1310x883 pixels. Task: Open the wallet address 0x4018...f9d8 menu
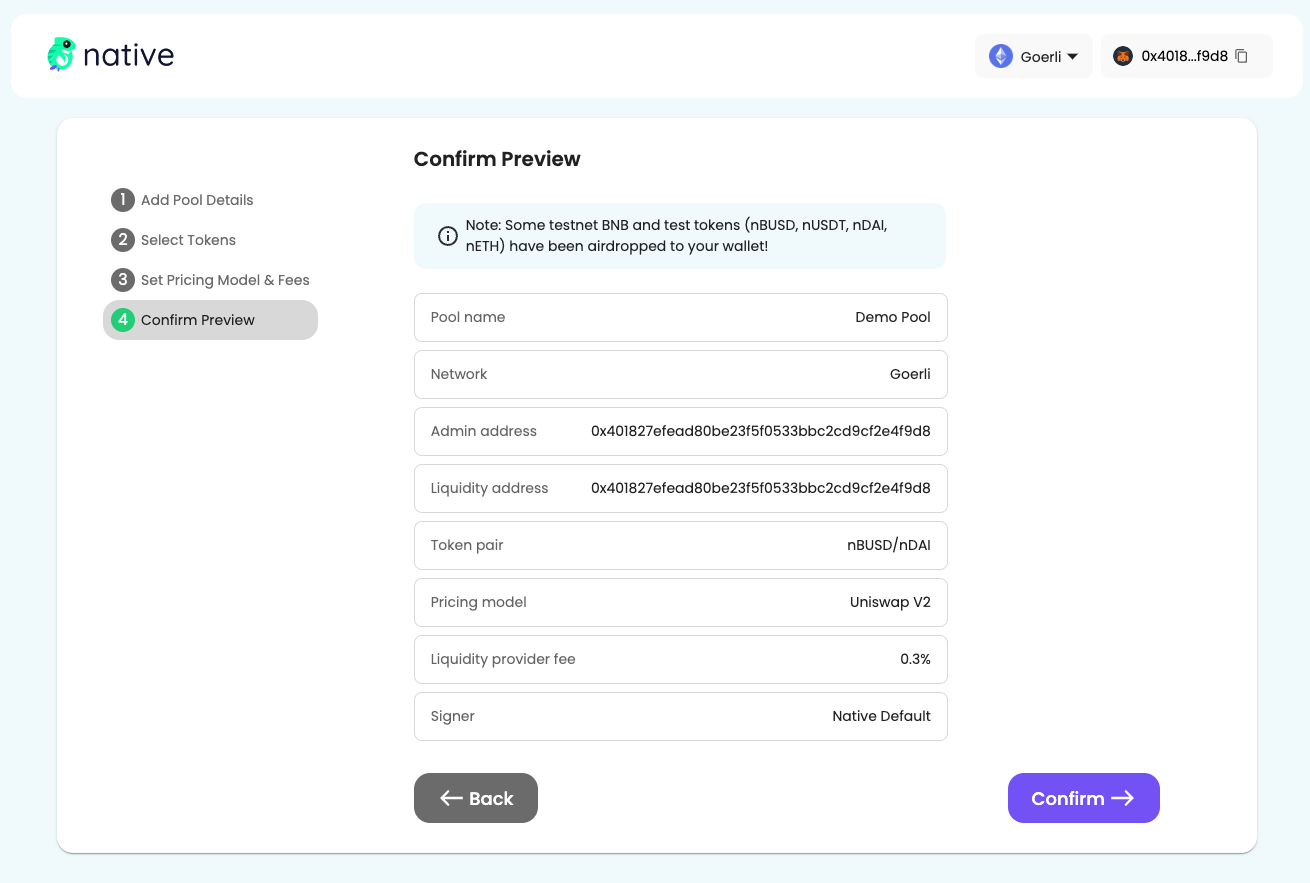tap(1184, 56)
